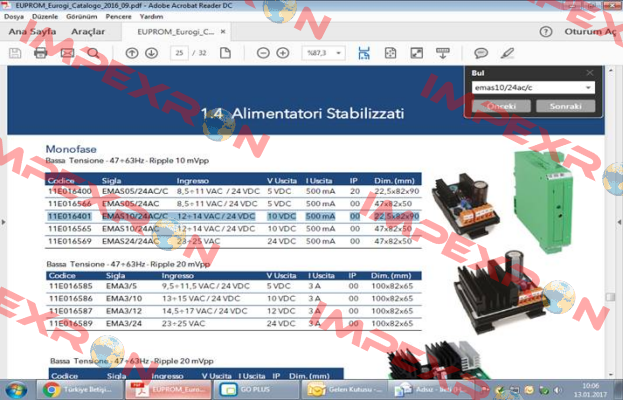The height and width of the screenshot is (400, 623).
Task: Expand the left navigation pane arrow
Action: coord(4,222)
